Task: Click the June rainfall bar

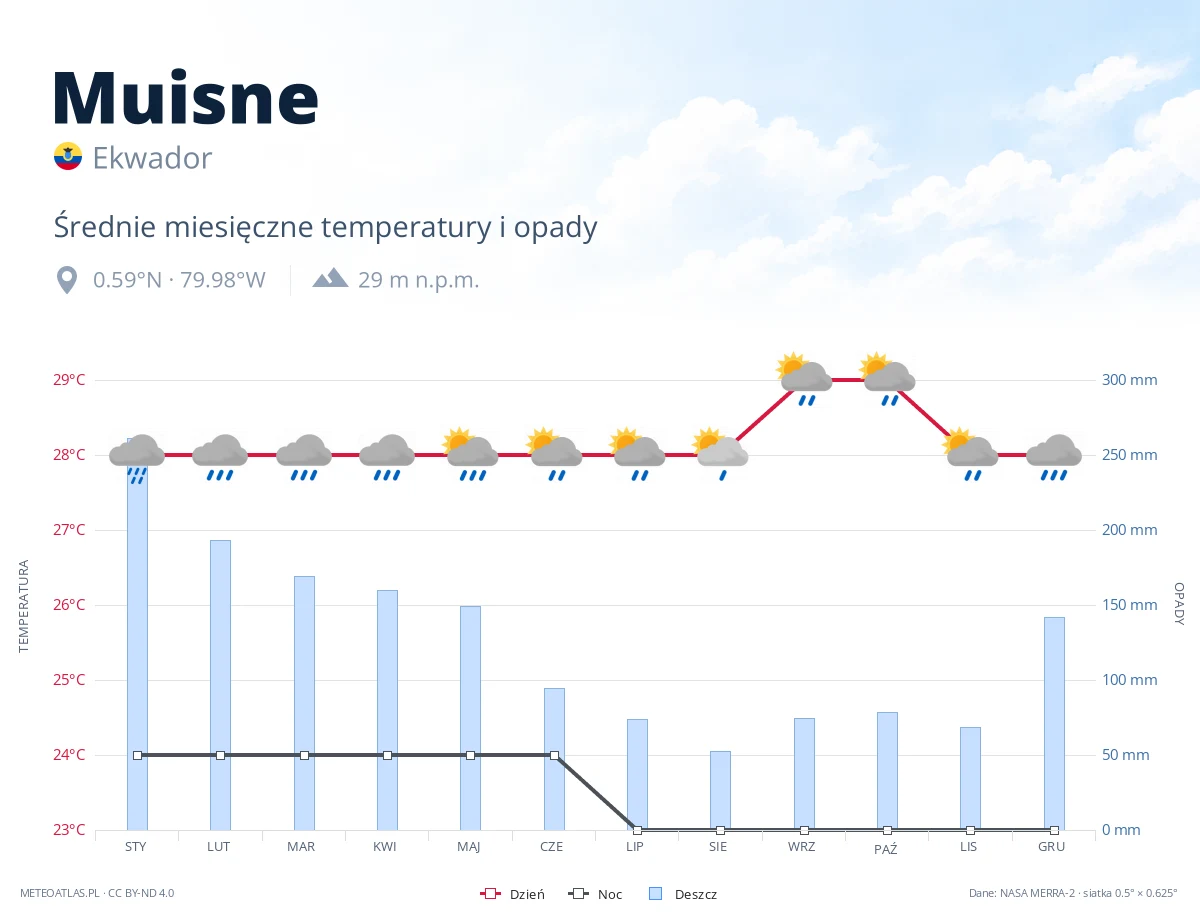Action: [x=554, y=759]
